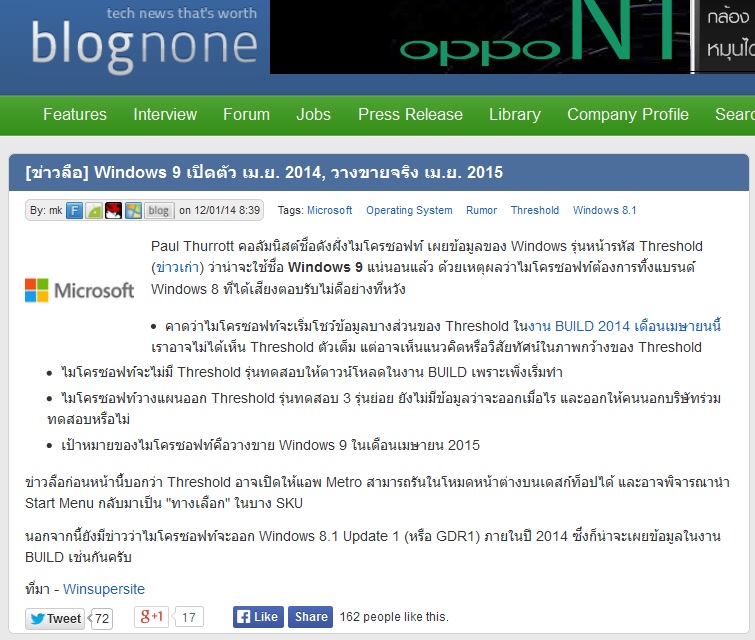Viewport: 755px width, 640px height.
Task: Click the Google +1 button
Action: [151, 616]
